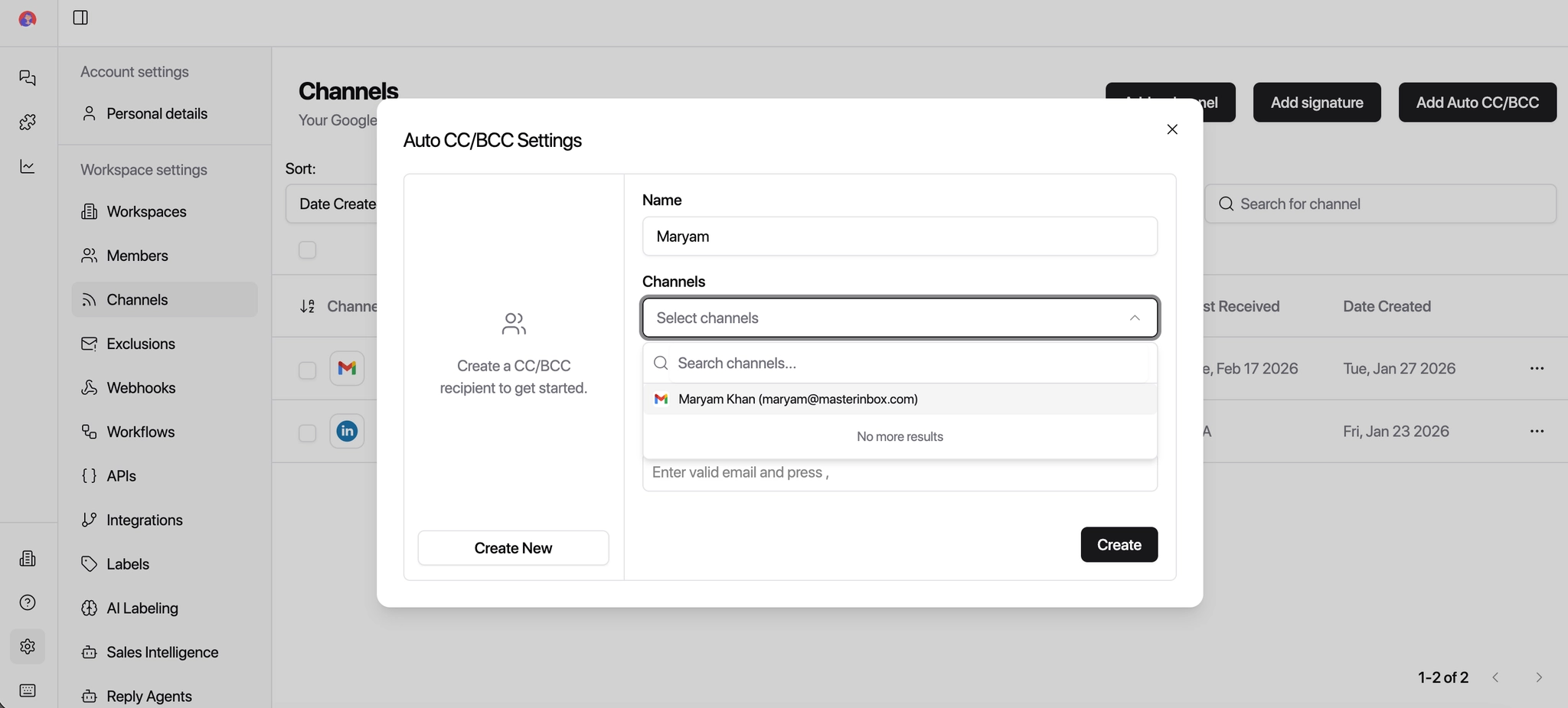
Task: Check the Gmail channel row checkbox
Action: (x=307, y=370)
